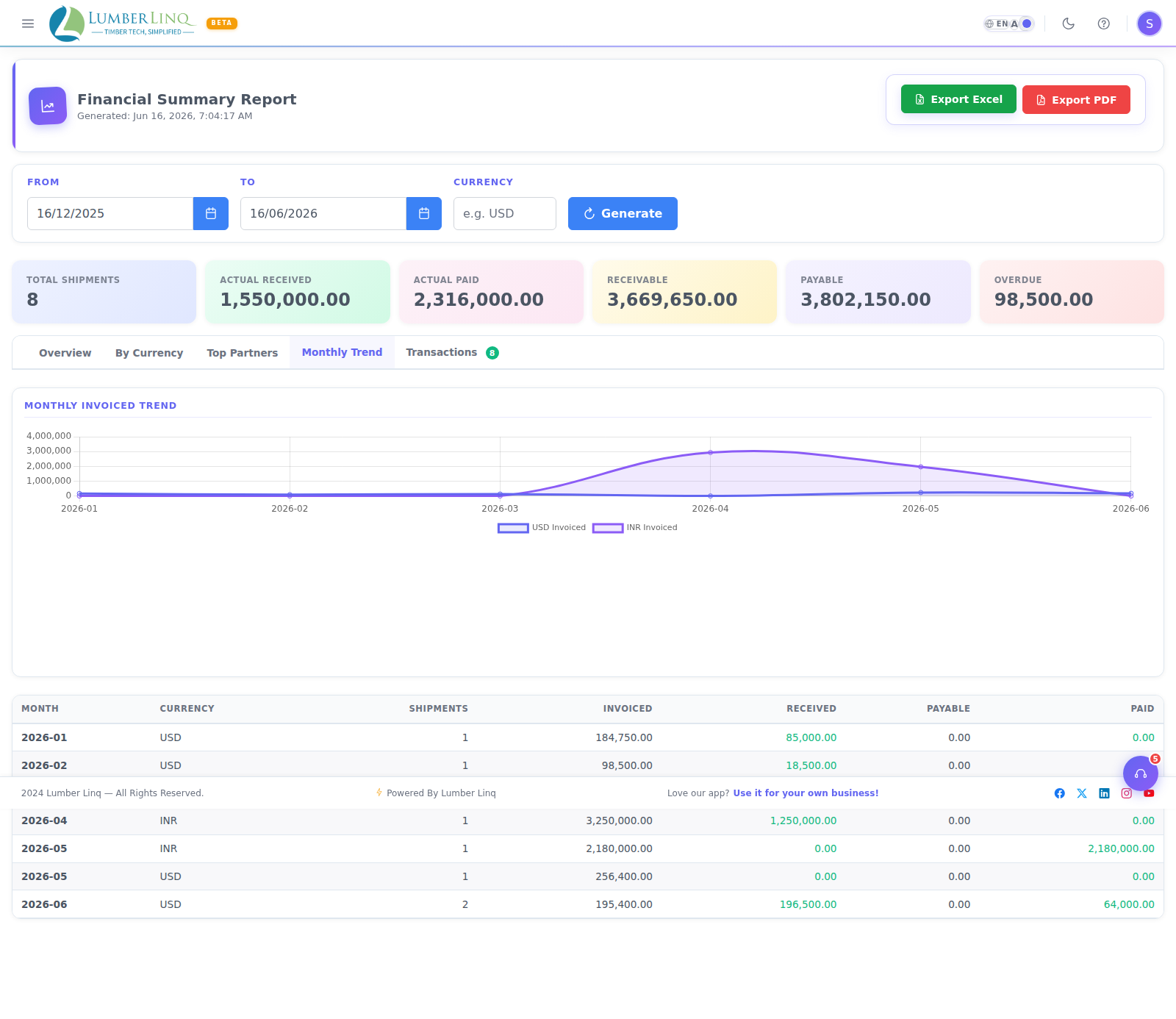Click the 2026-05 INR chart data point

point(920,467)
